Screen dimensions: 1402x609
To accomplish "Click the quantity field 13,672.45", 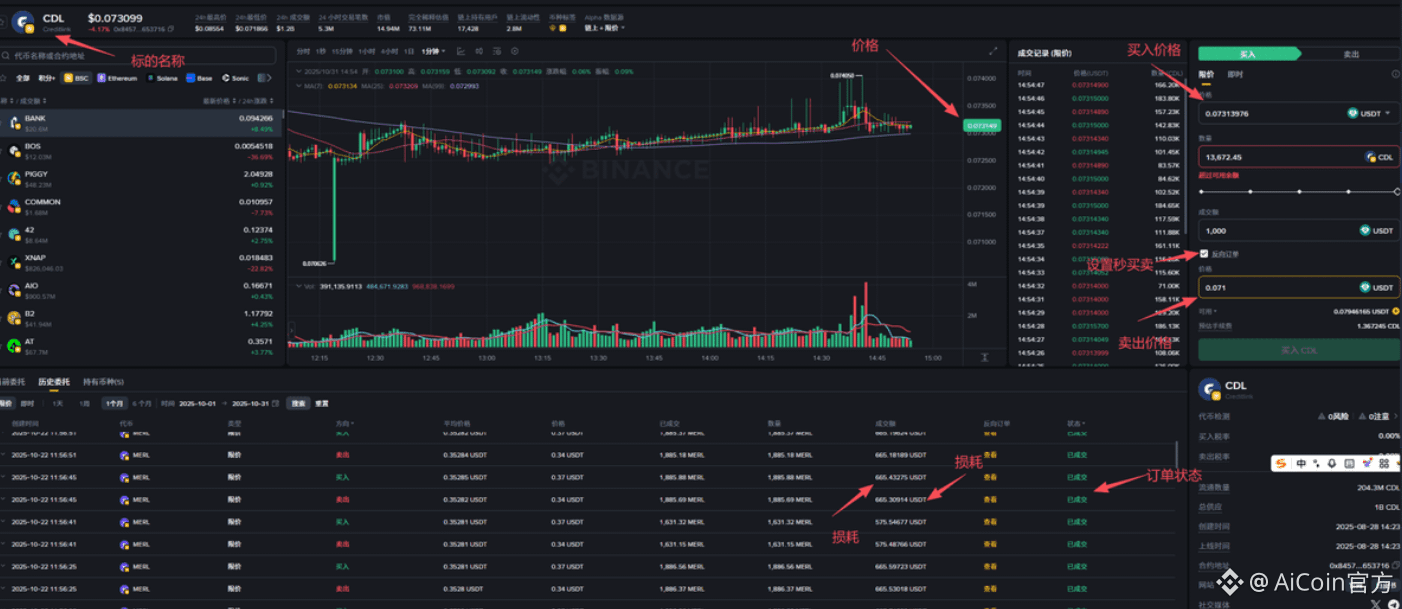I will click(x=1299, y=157).
